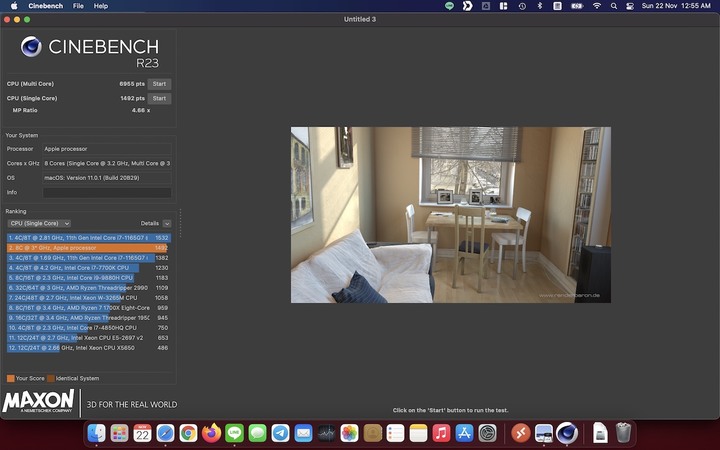The height and width of the screenshot is (450, 720).
Task: Open the App Store from Dock
Action: click(464, 433)
